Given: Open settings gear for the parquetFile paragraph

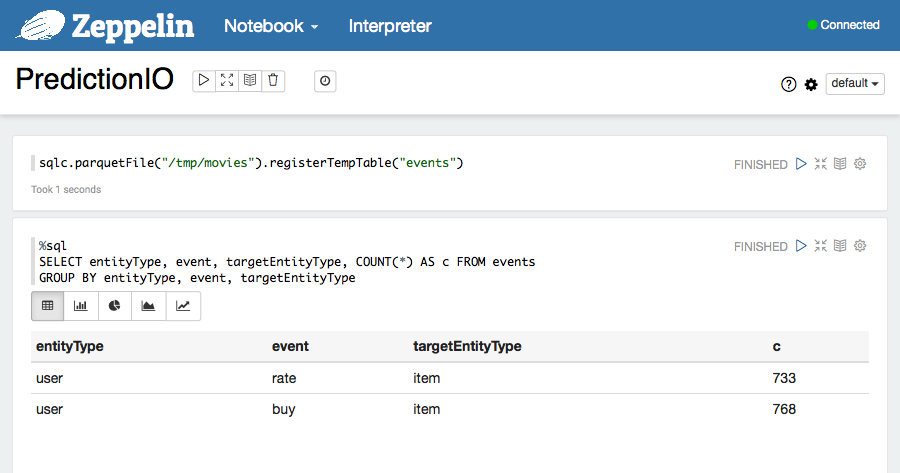Looking at the screenshot, I should [860, 164].
